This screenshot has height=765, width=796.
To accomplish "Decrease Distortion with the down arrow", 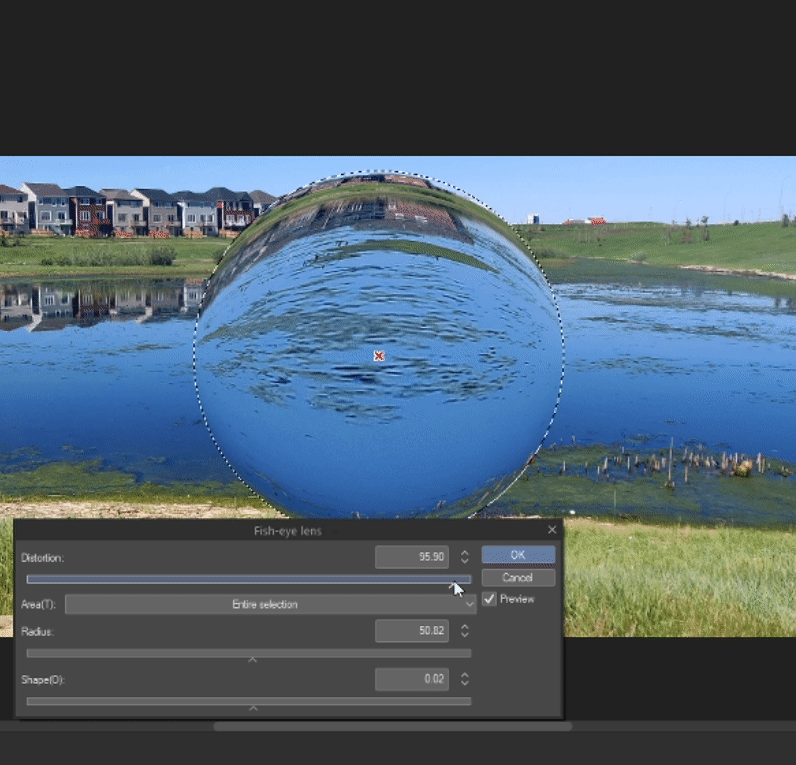I will [465, 562].
